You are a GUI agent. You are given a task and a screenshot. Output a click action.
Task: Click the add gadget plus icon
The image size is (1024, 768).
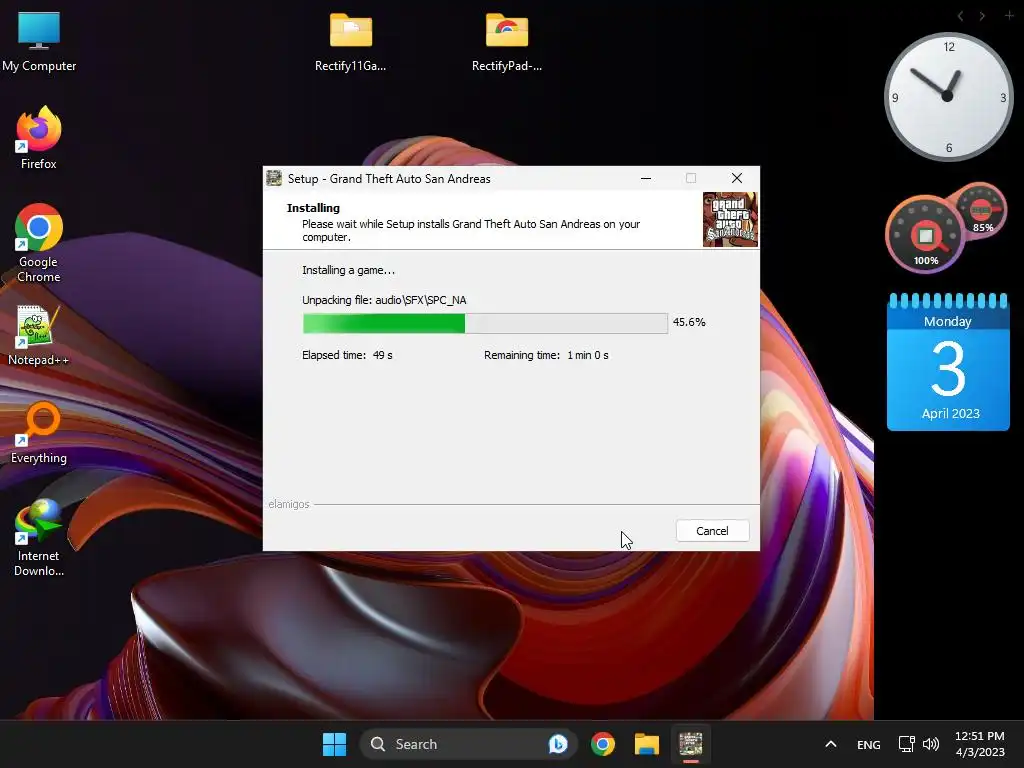pyautogui.click(x=1009, y=15)
